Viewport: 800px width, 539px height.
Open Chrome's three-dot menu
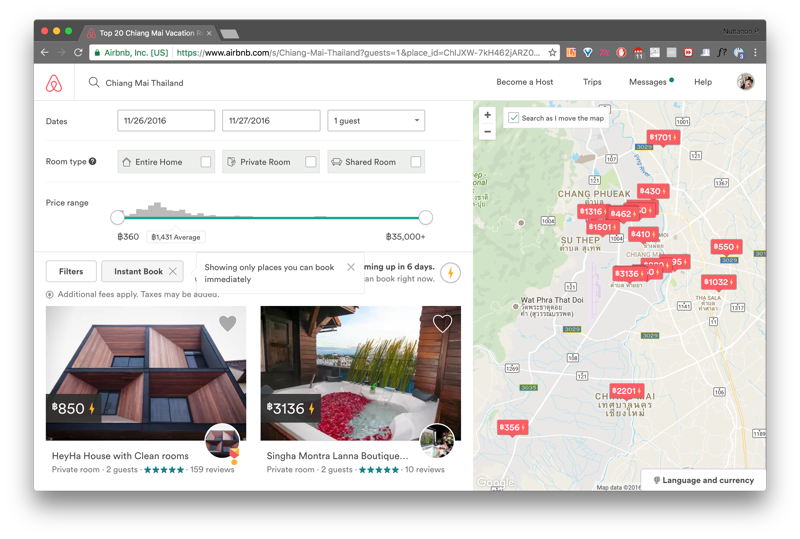pos(755,52)
